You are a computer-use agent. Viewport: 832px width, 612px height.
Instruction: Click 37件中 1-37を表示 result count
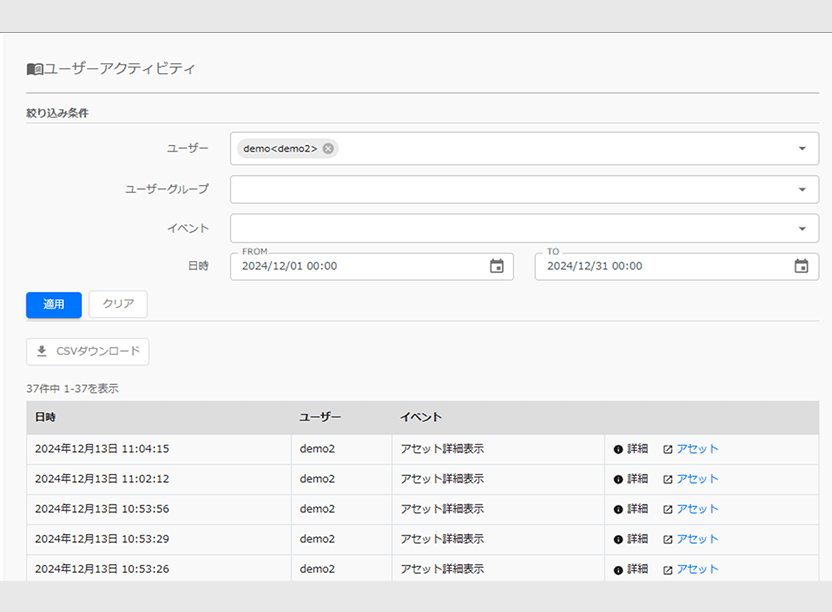72,389
